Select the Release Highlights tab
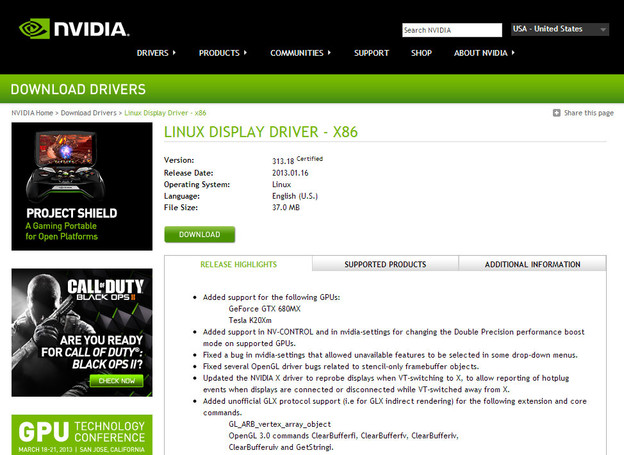 (238, 264)
